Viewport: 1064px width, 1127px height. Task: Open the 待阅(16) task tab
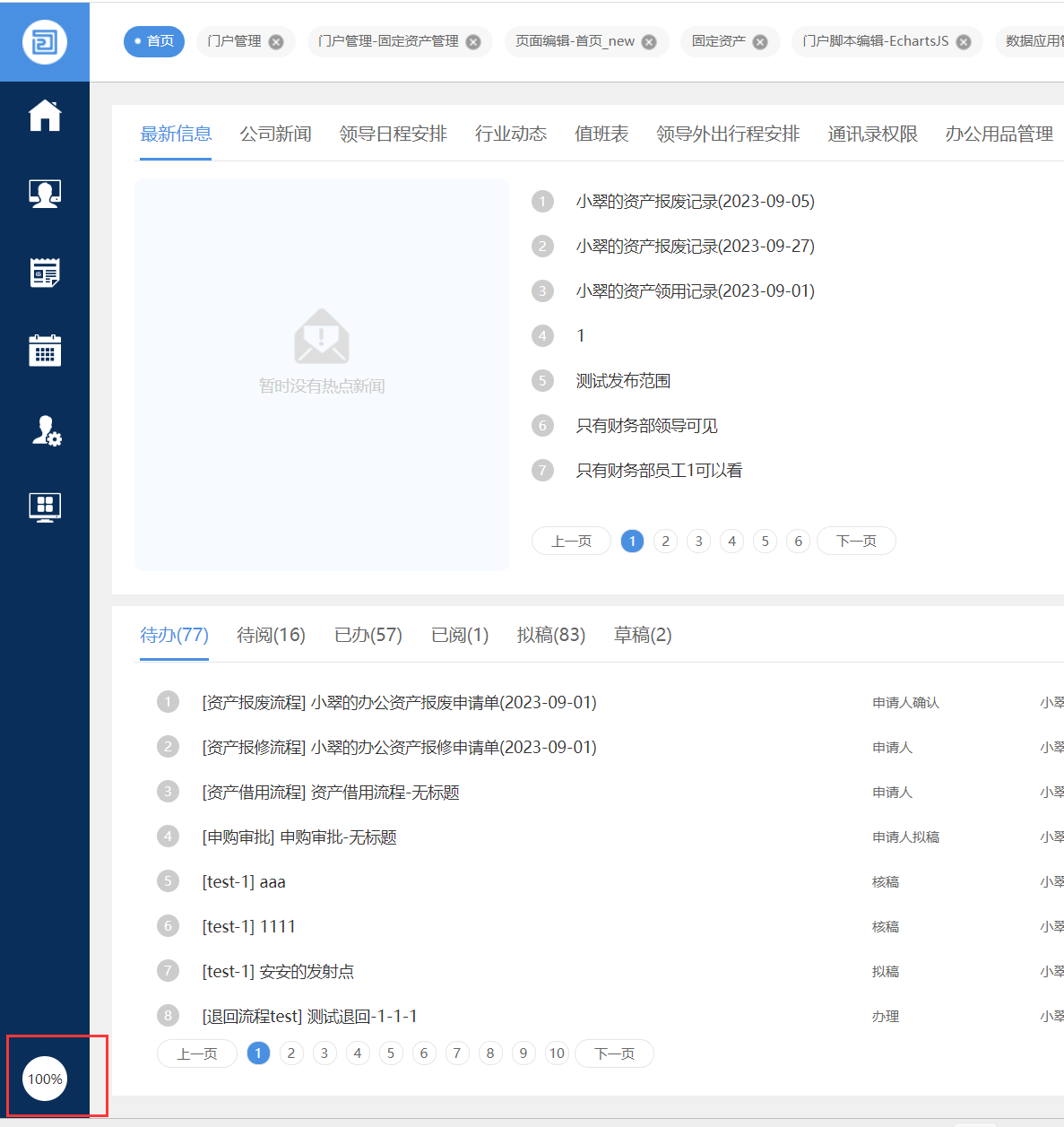pyautogui.click(x=271, y=635)
